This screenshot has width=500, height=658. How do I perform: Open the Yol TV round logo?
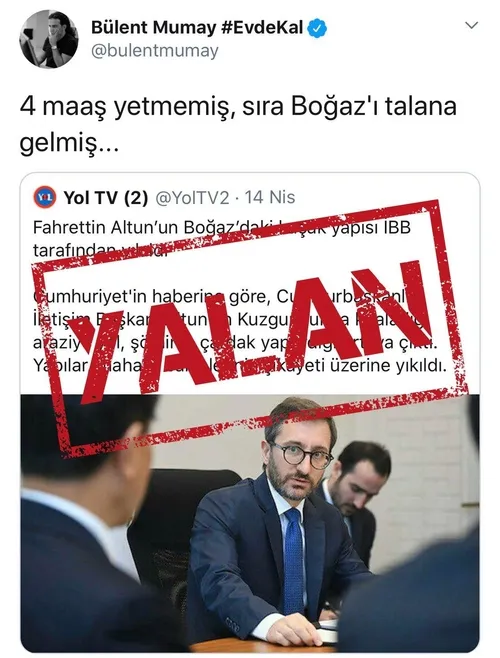[x=44, y=198]
